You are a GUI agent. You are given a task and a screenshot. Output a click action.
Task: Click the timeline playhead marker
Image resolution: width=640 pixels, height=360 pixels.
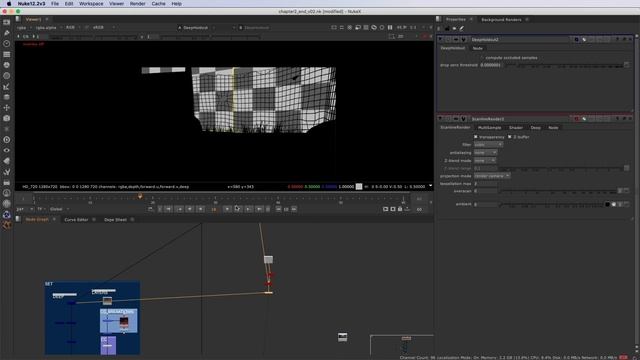[x=140, y=197]
